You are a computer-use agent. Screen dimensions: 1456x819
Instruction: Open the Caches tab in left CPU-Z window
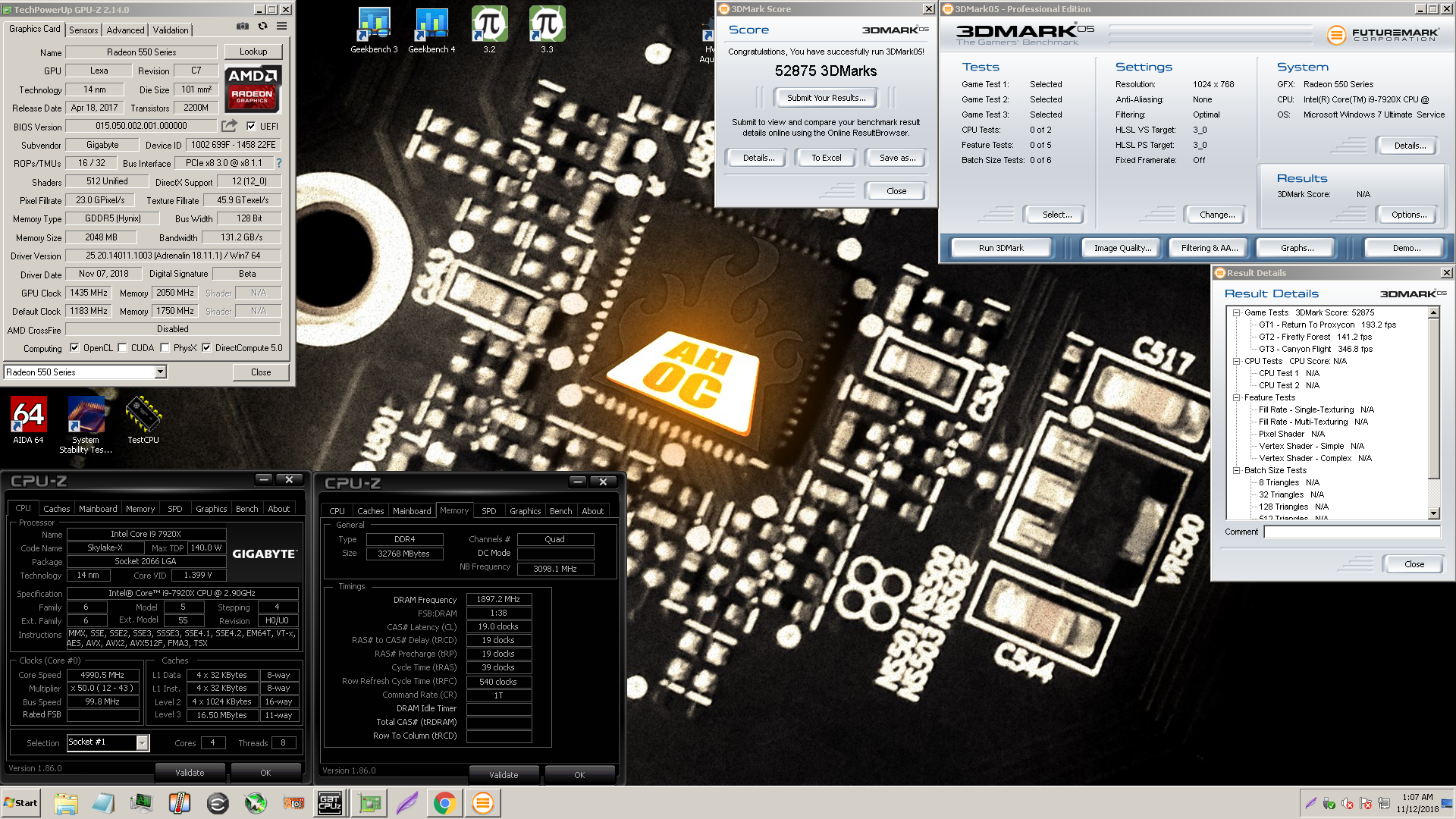click(56, 509)
